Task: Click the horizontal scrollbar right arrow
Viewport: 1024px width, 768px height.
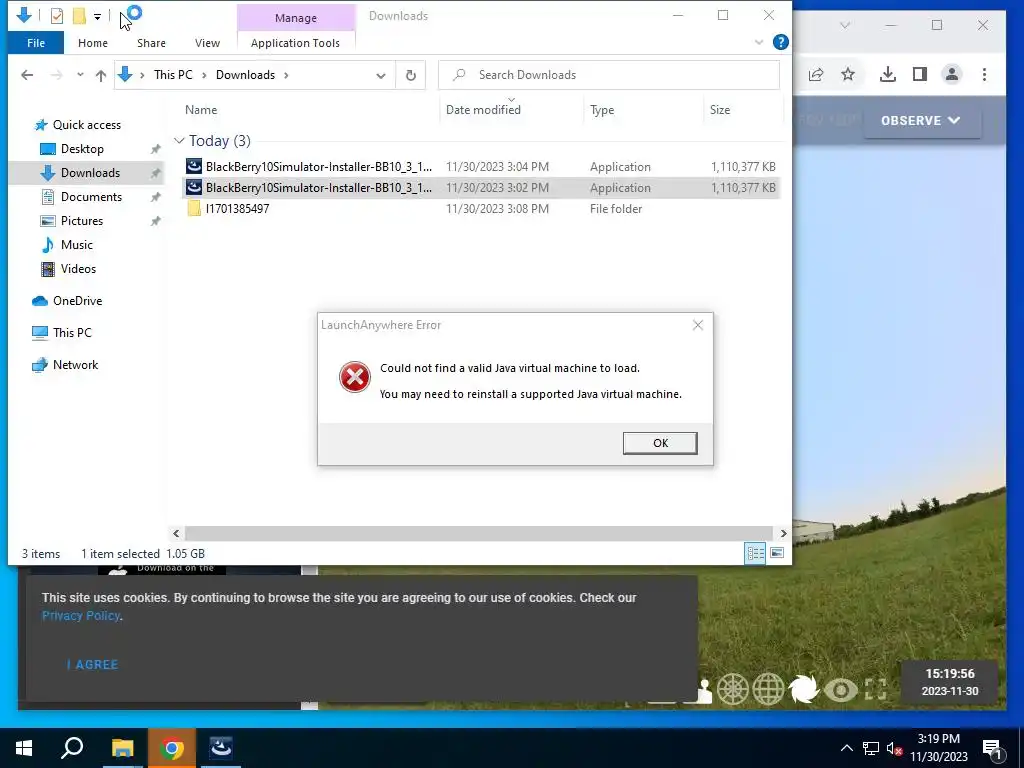Action: tap(783, 534)
